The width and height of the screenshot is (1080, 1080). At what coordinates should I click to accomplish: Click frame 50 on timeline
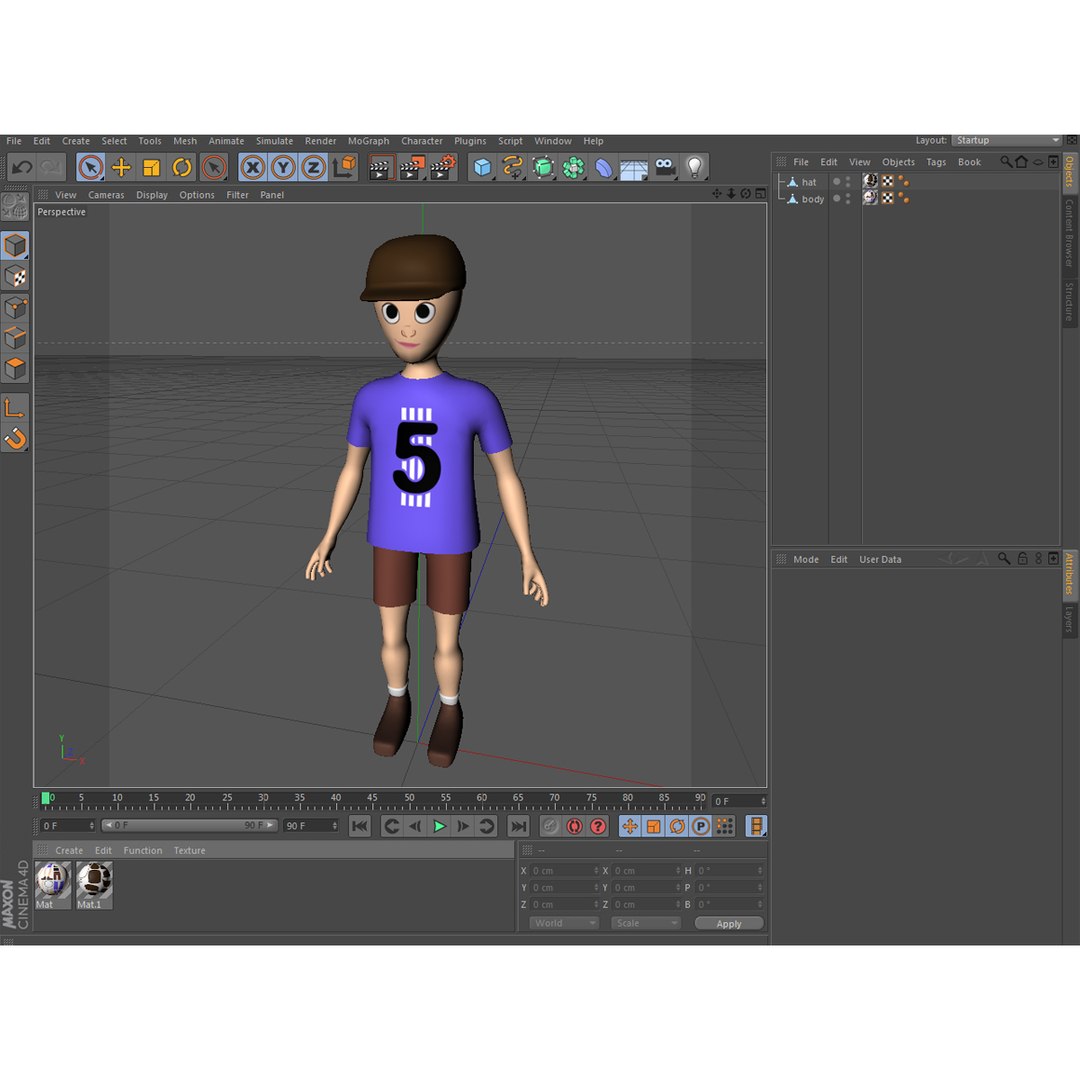pyautogui.click(x=409, y=798)
